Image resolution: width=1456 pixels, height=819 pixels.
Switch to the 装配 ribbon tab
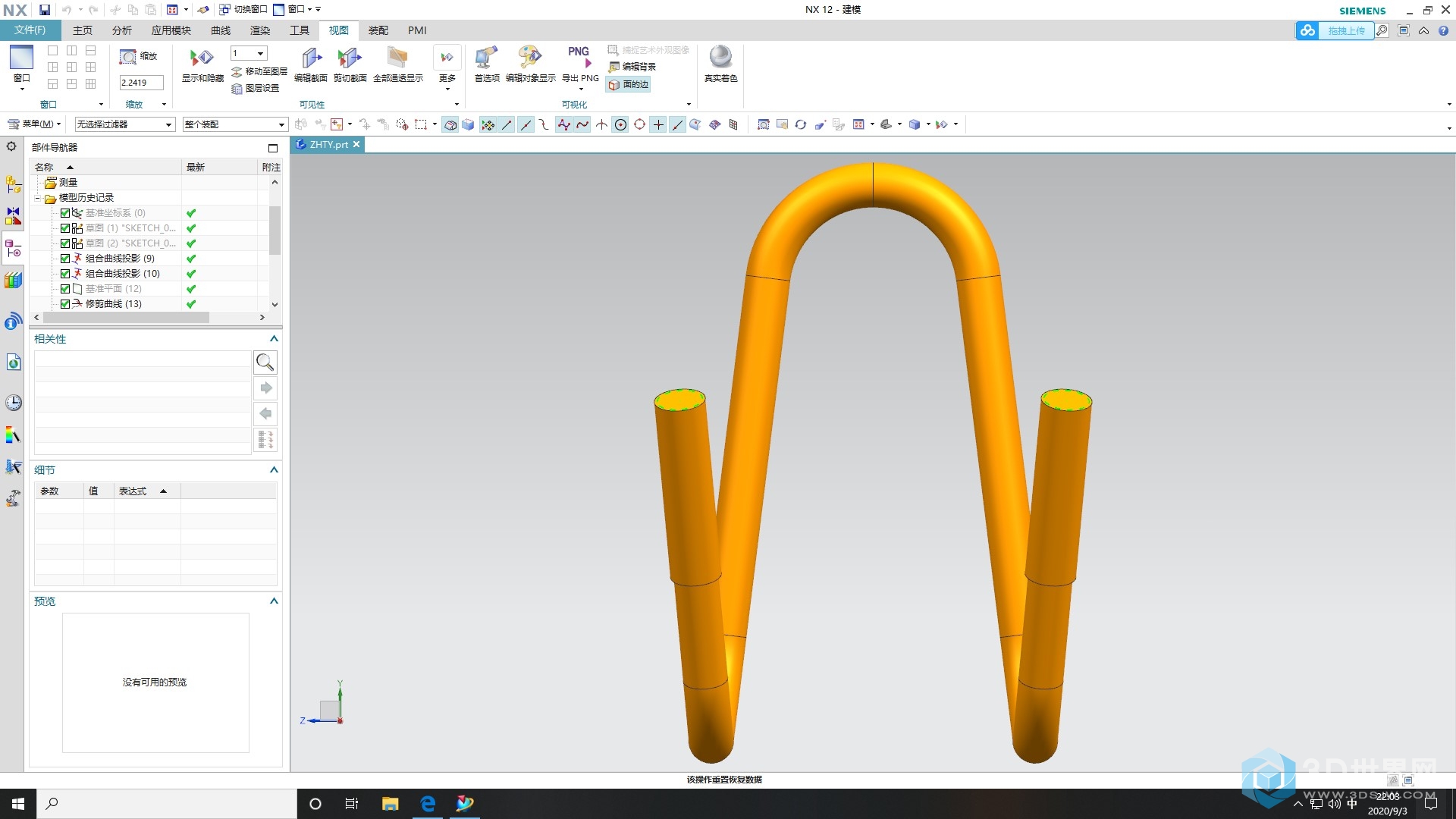pos(378,30)
